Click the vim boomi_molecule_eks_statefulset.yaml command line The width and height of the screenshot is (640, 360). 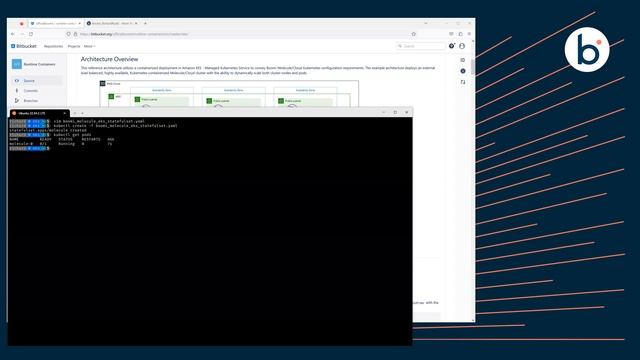pos(99,121)
